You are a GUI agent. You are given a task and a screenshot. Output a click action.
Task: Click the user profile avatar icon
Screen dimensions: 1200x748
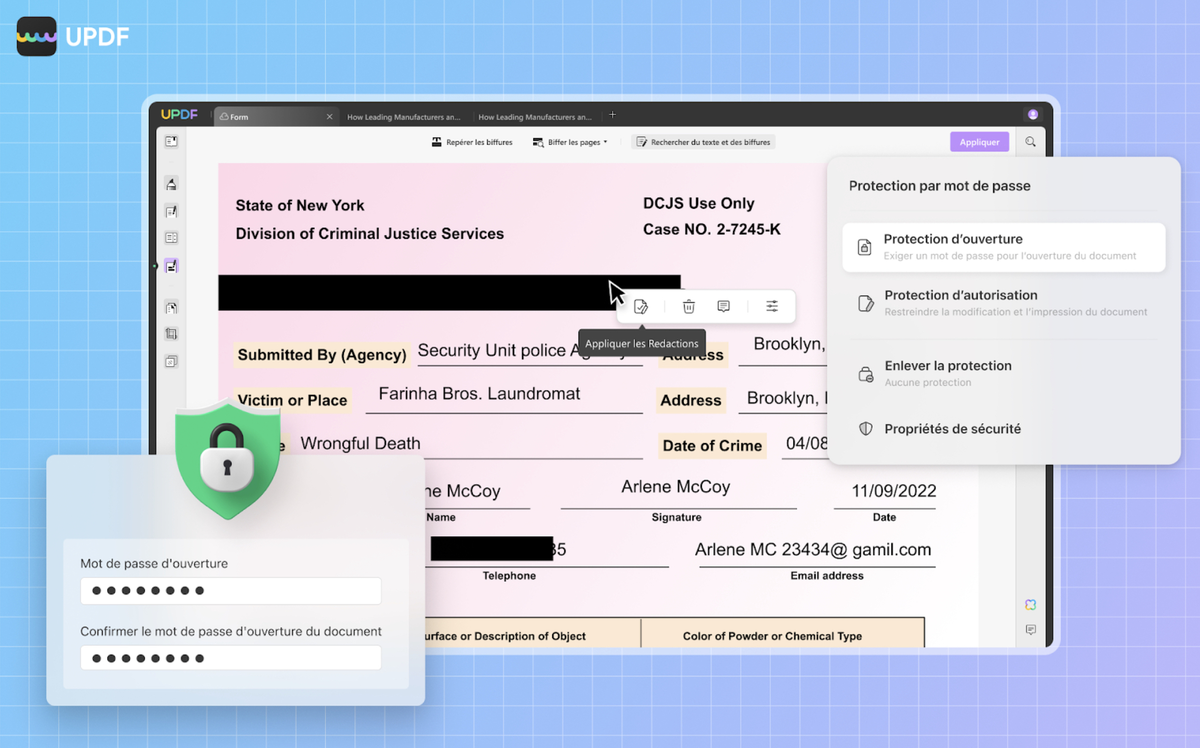click(1033, 116)
